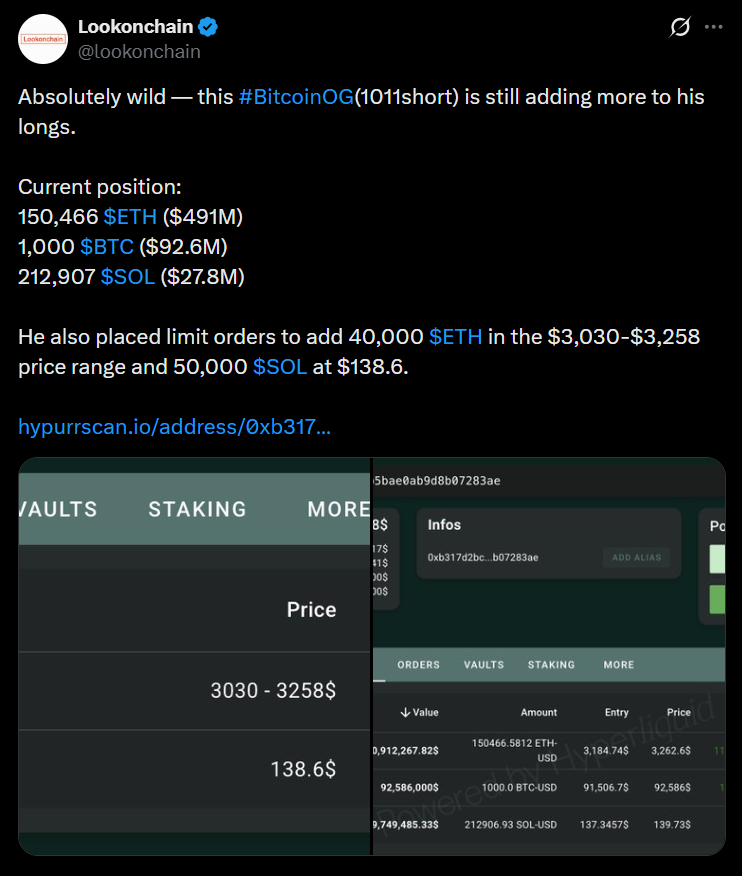Click the ADD ALIAS button
The width and height of the screenshot is (742, 876).
point(637,558)
